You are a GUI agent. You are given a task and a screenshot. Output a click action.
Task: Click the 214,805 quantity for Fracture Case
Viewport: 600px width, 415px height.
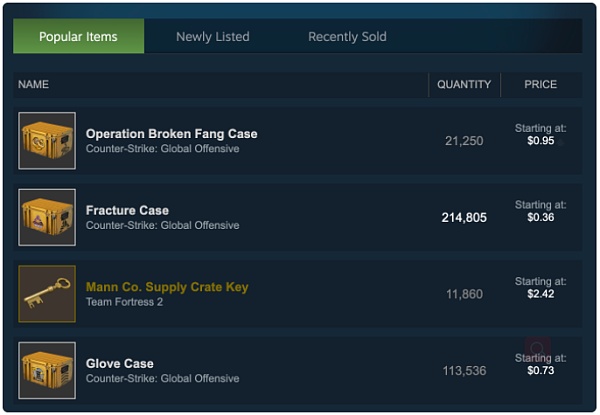[x=464, y=217]
